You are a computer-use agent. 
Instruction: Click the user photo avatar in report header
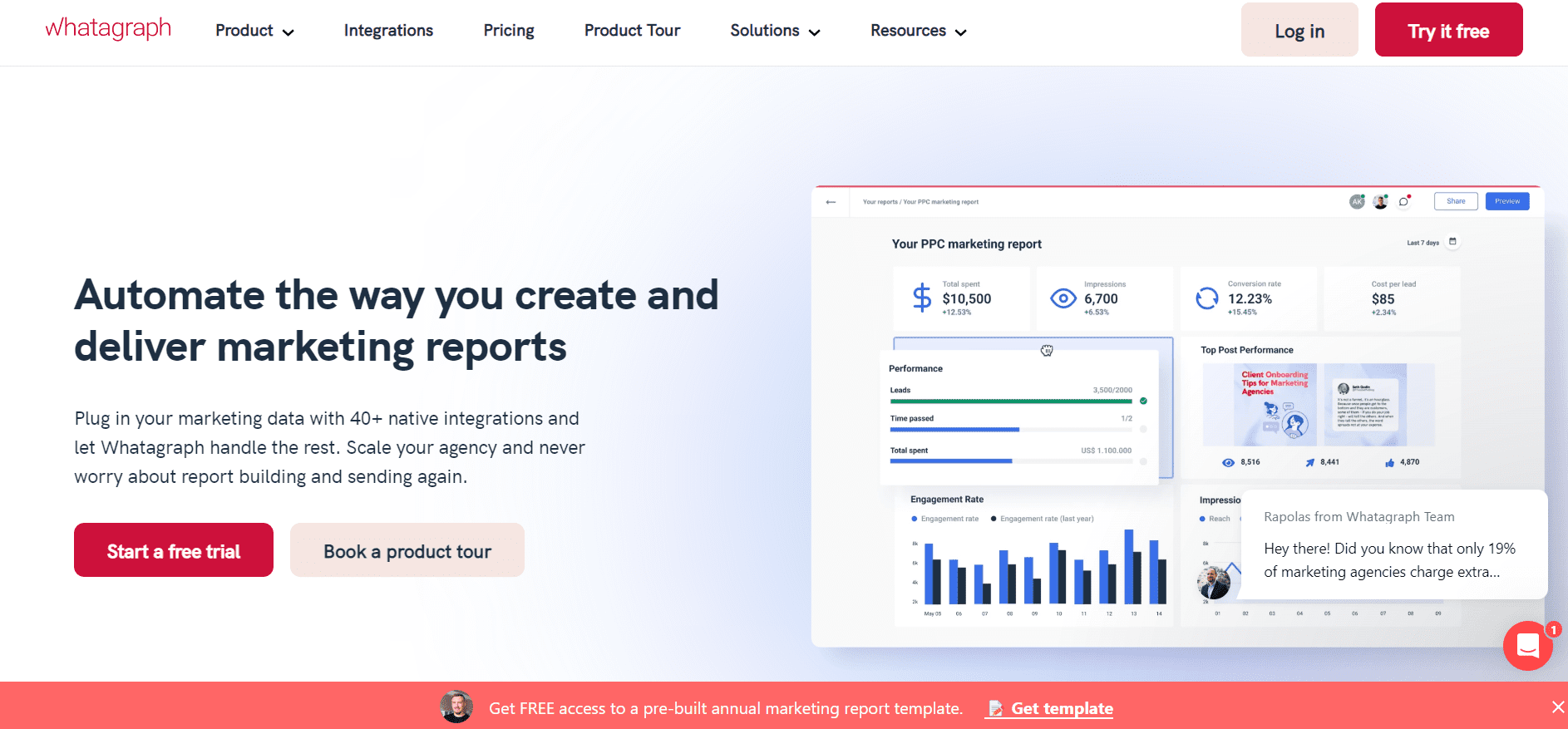1380,201
